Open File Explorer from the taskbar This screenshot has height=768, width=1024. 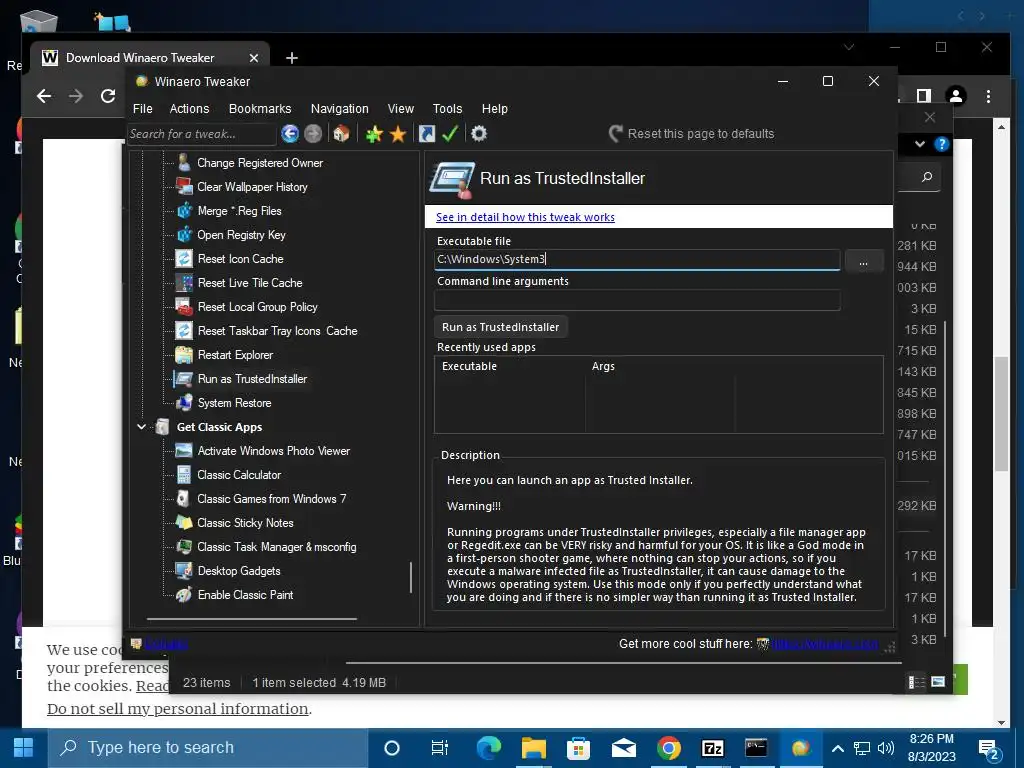(x=534, y=748)
